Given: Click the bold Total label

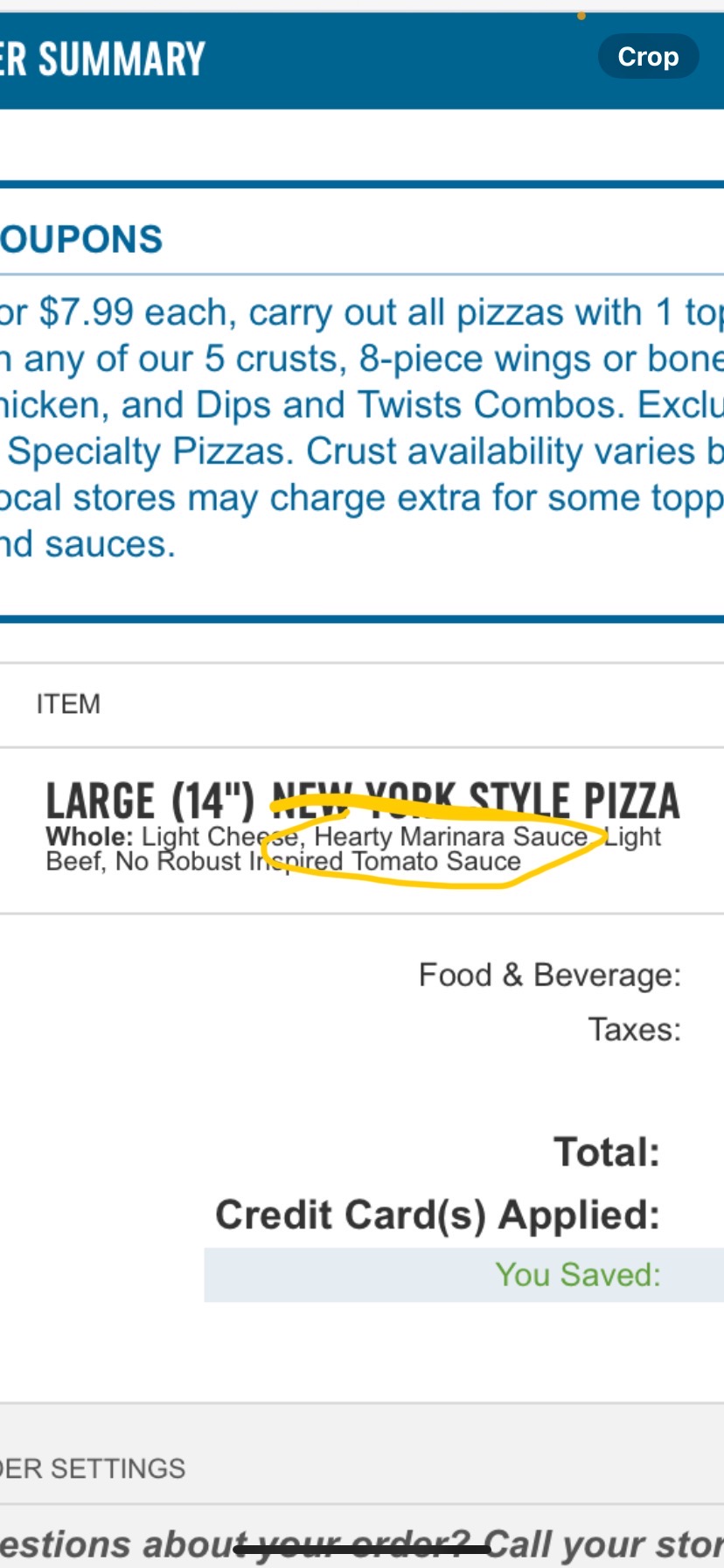Looking at the screenshot, I should 607,1152.
